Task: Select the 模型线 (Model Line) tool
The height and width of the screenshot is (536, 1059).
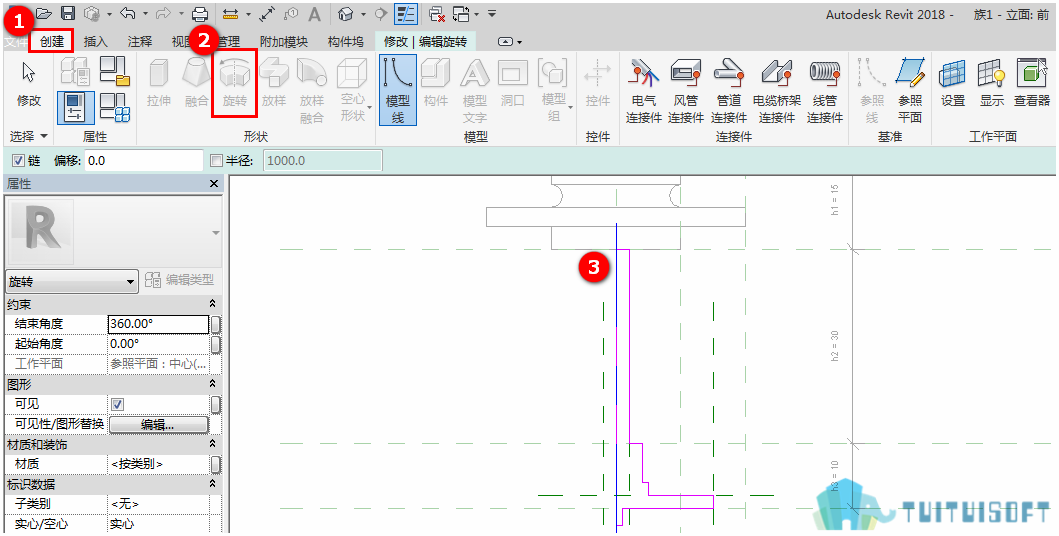Action: click(x=398, y=90)
